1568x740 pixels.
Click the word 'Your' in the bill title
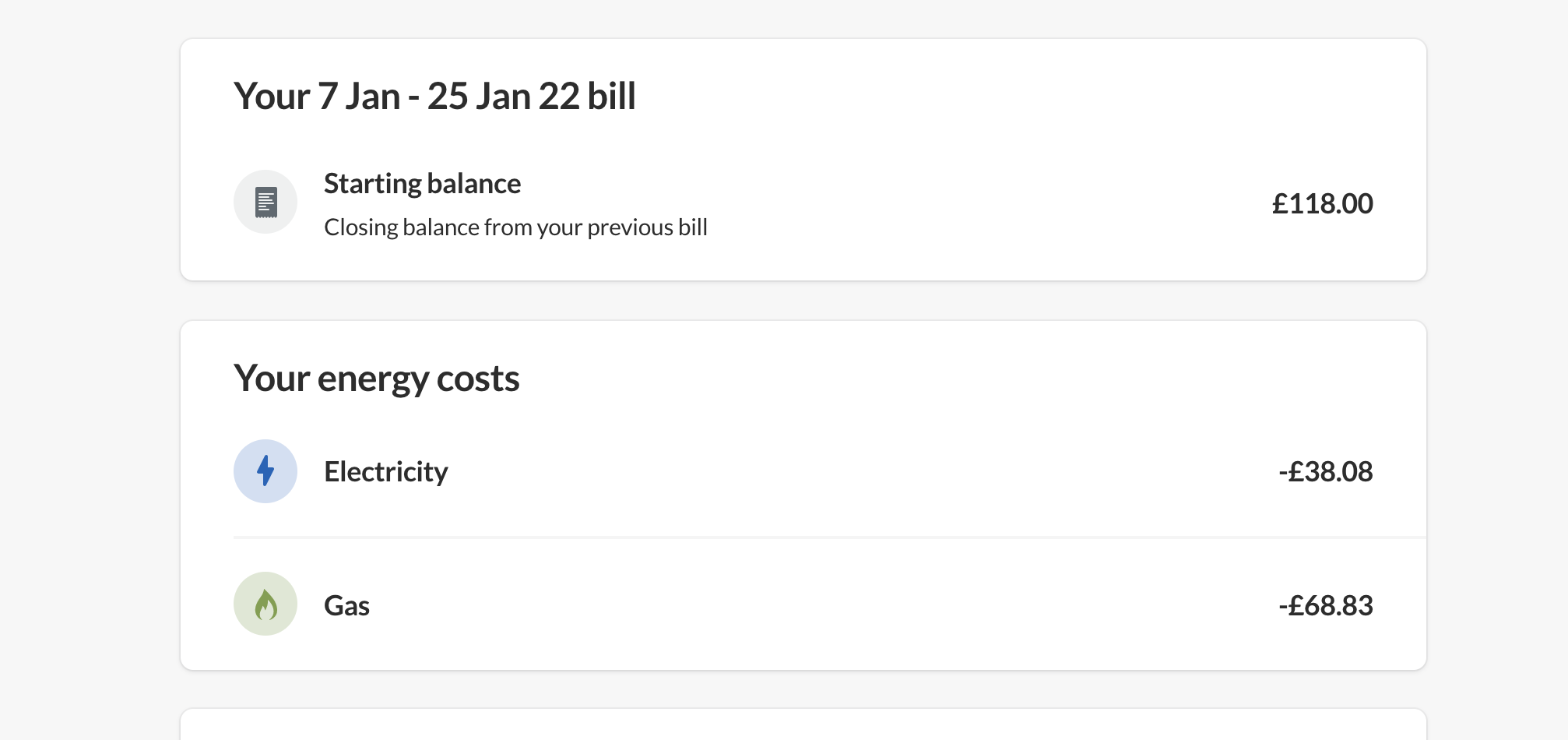pos(272,97)
